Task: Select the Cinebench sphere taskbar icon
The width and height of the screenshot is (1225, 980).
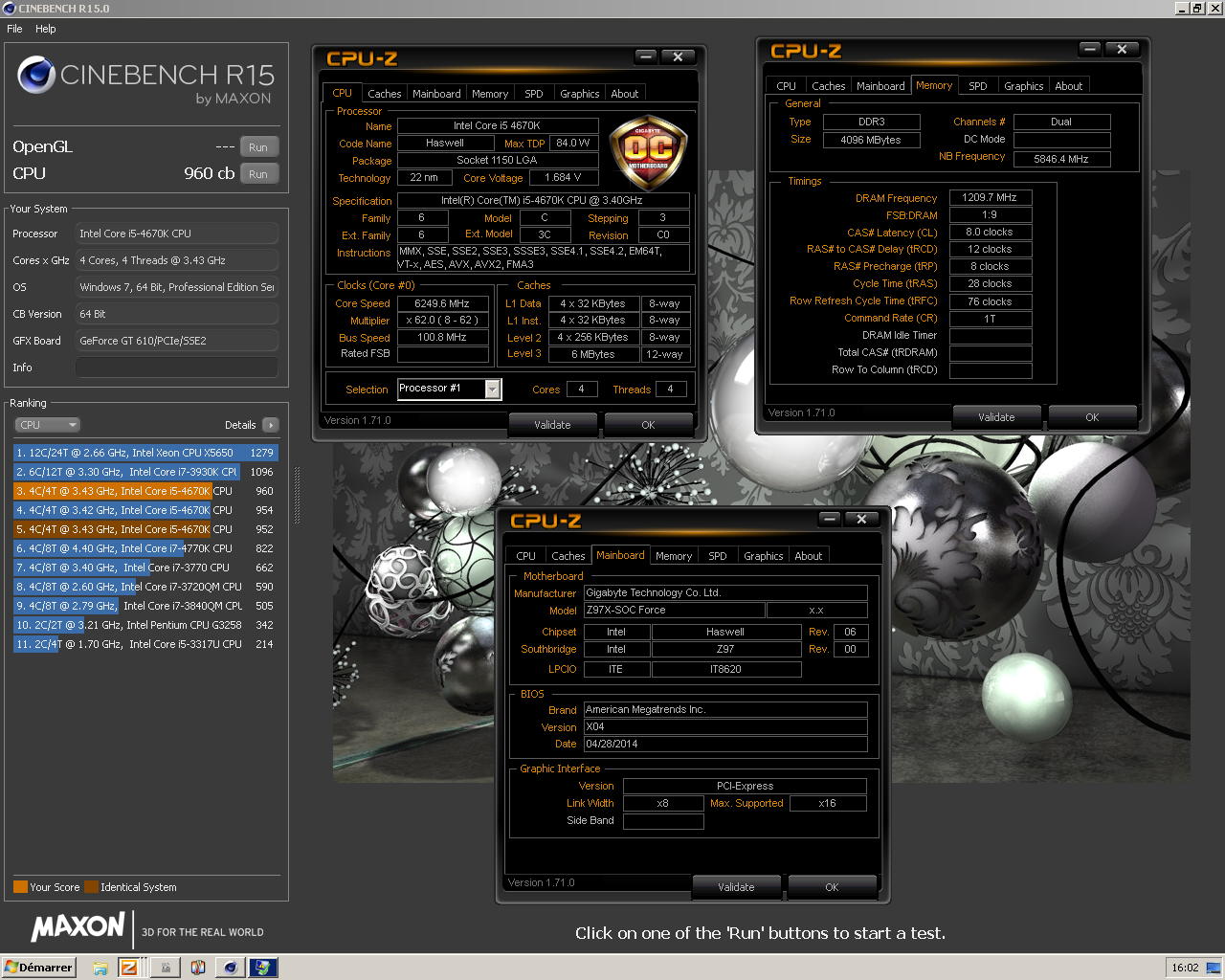Action: point(231,968)
